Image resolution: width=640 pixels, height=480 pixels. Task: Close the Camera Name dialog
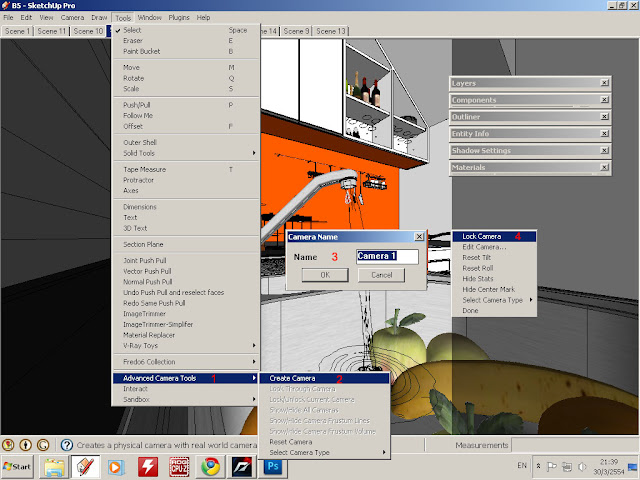419,237
